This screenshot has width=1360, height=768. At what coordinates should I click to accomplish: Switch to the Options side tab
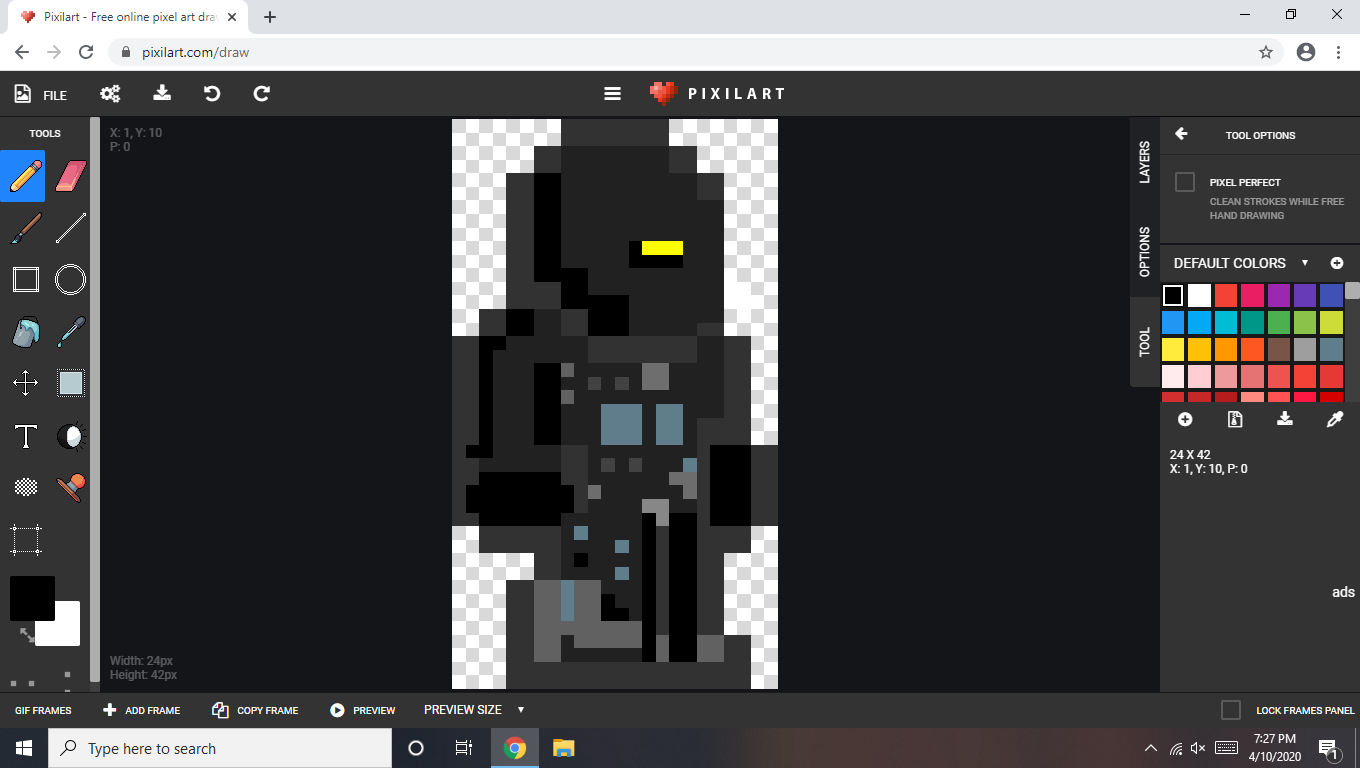point(1145,251)
